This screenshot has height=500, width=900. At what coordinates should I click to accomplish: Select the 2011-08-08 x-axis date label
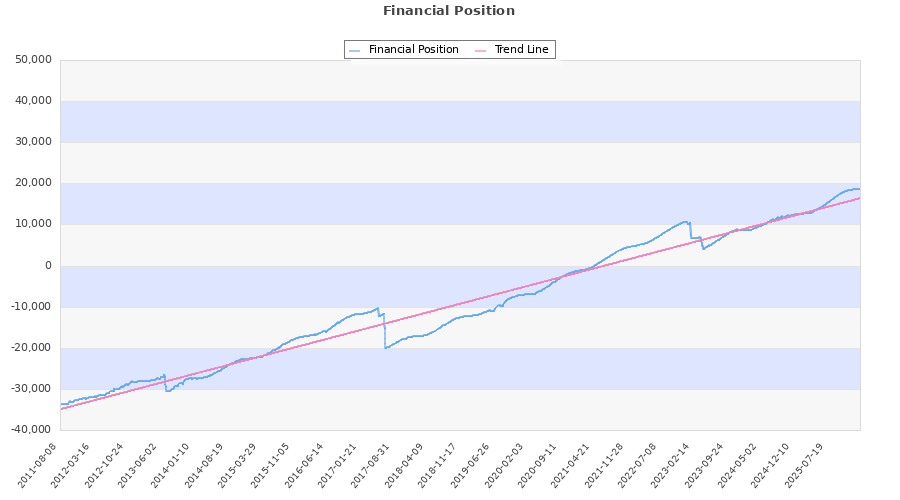[x=41, y=462]
